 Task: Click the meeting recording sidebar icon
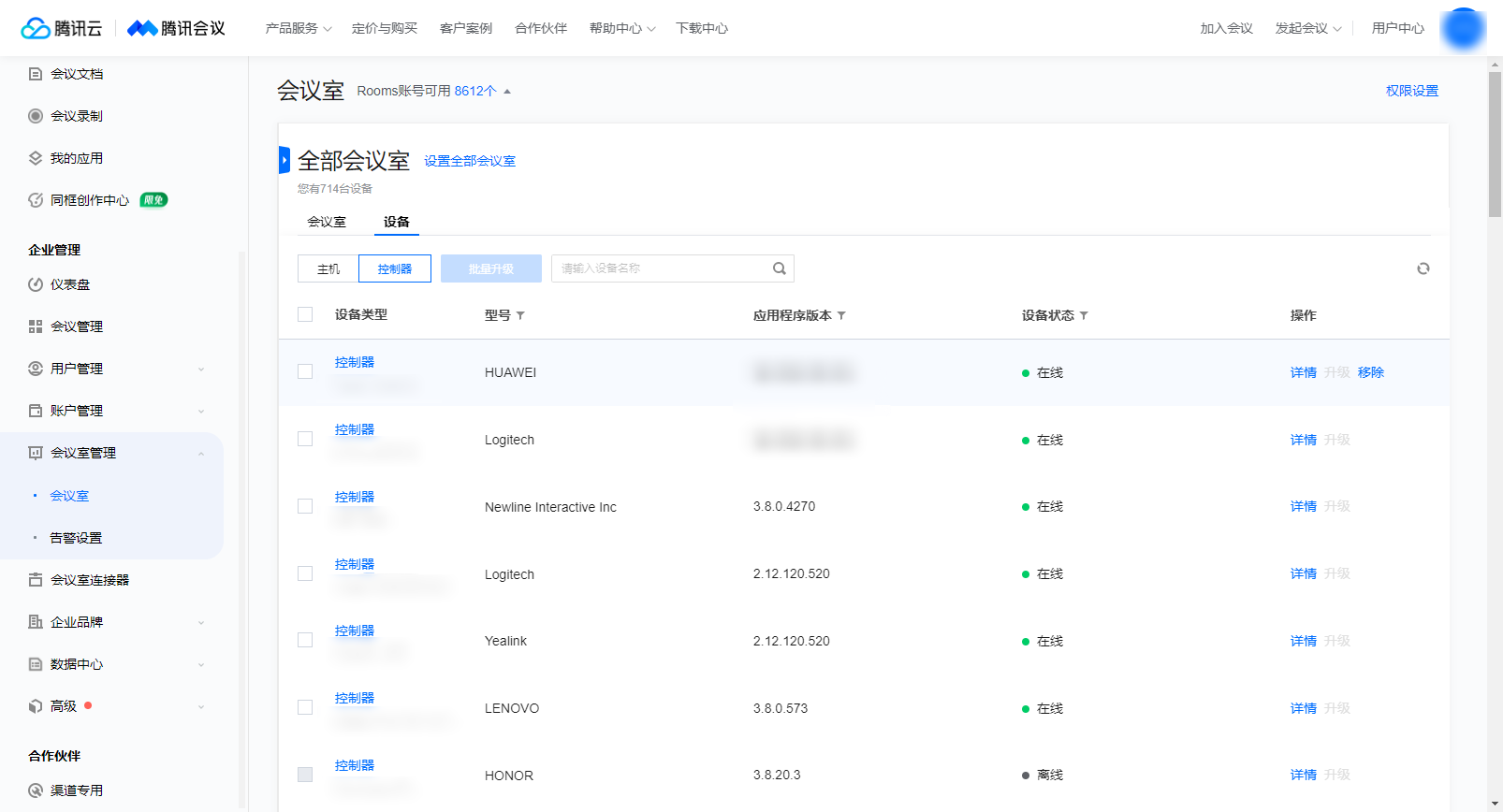(x=36, y=116)
